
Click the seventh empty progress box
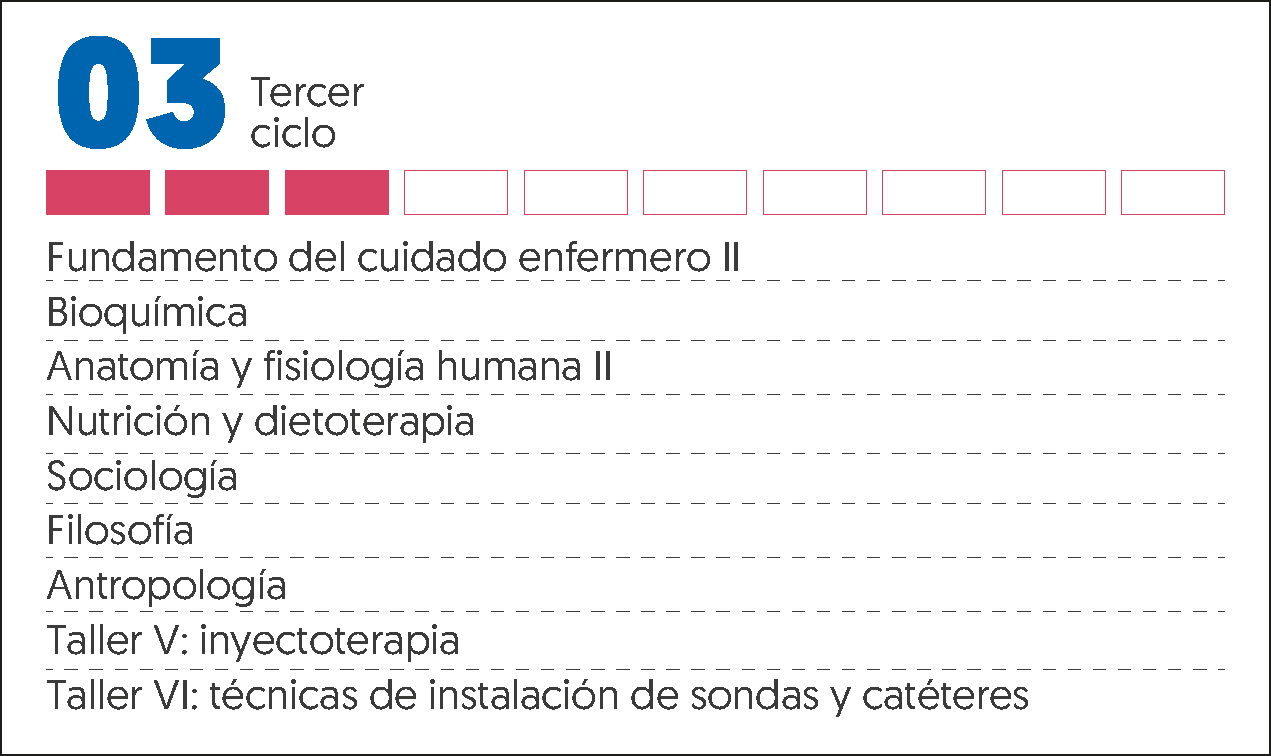pyautogui.click(x=815, y=192)
